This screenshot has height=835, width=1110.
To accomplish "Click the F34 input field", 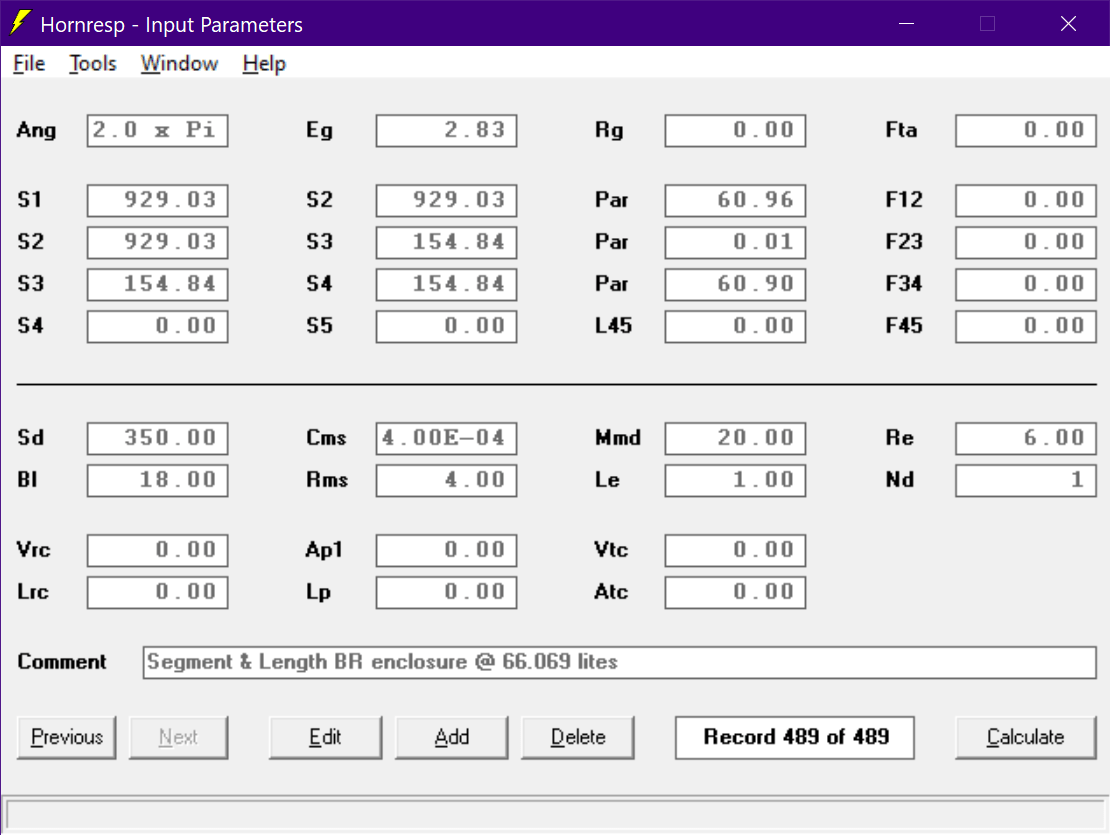I will click(x=1025, y=284).
